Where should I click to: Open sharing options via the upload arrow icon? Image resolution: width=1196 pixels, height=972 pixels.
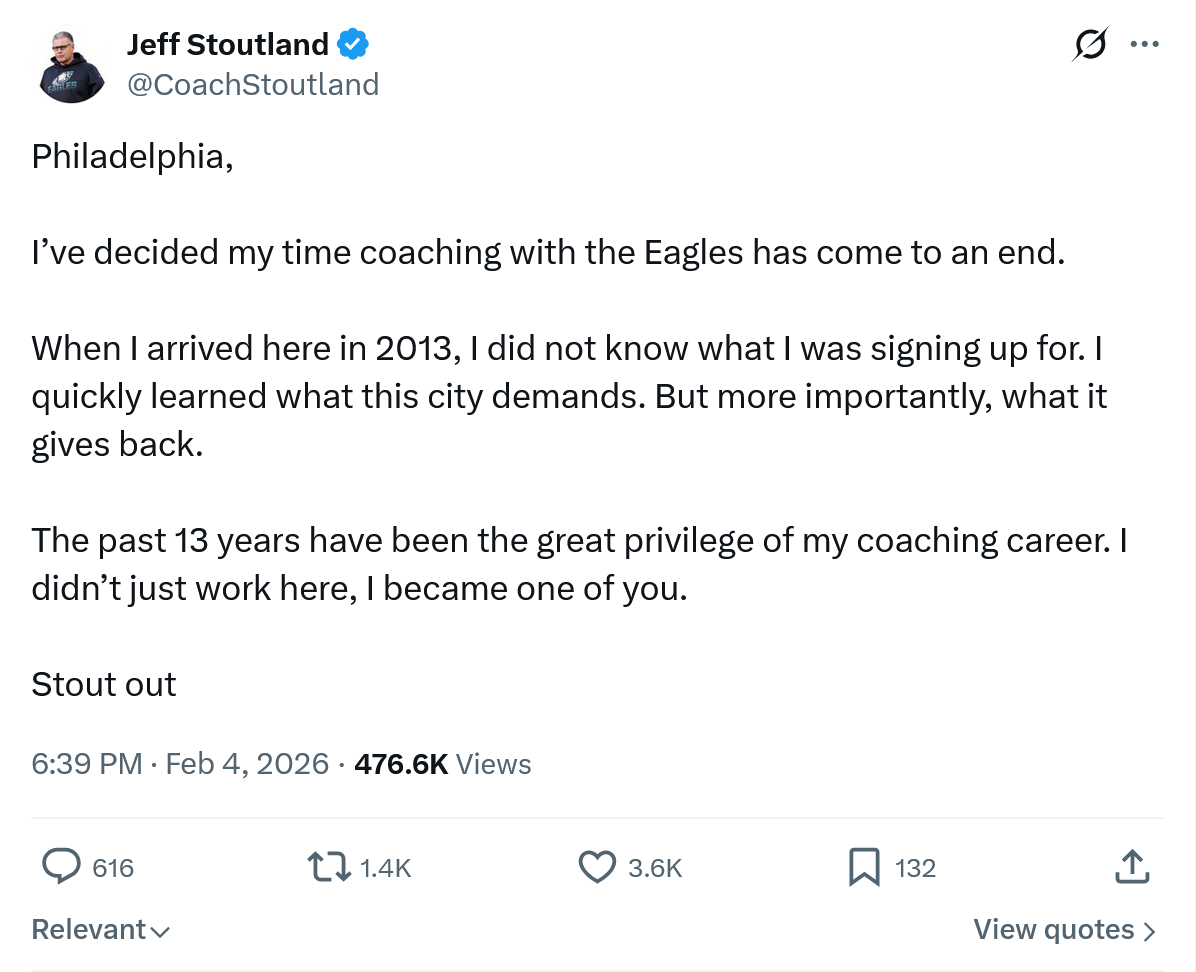pos(1132,868)
